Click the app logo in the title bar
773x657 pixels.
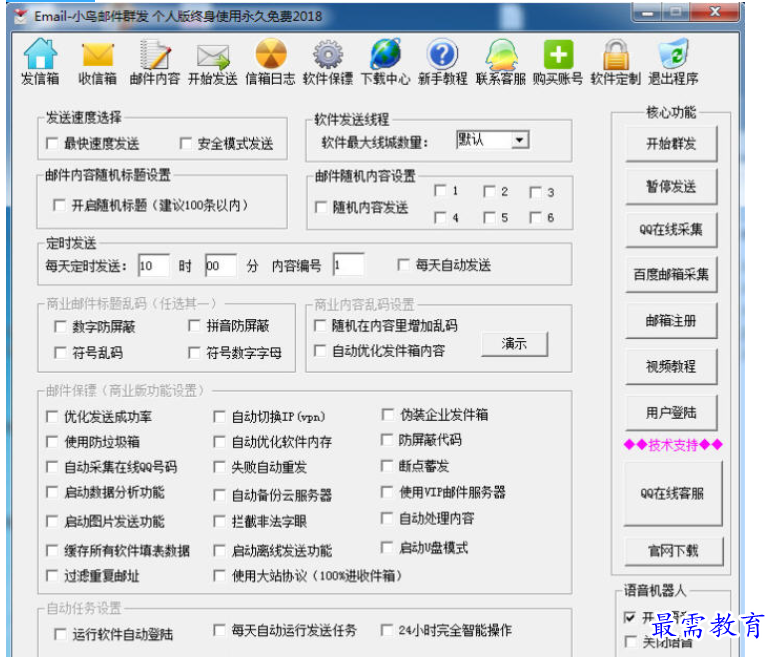pos(21,16)
